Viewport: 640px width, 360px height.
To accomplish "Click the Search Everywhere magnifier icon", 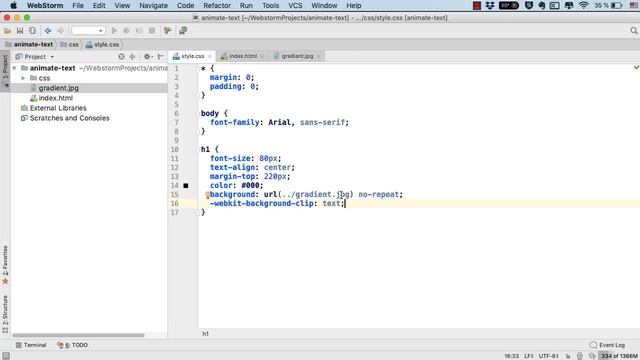I will [x=633, y=31].
